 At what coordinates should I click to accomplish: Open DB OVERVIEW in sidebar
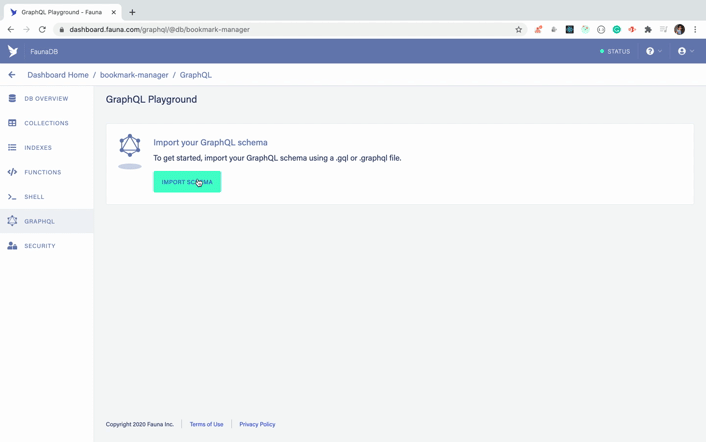tap(46, 99)
